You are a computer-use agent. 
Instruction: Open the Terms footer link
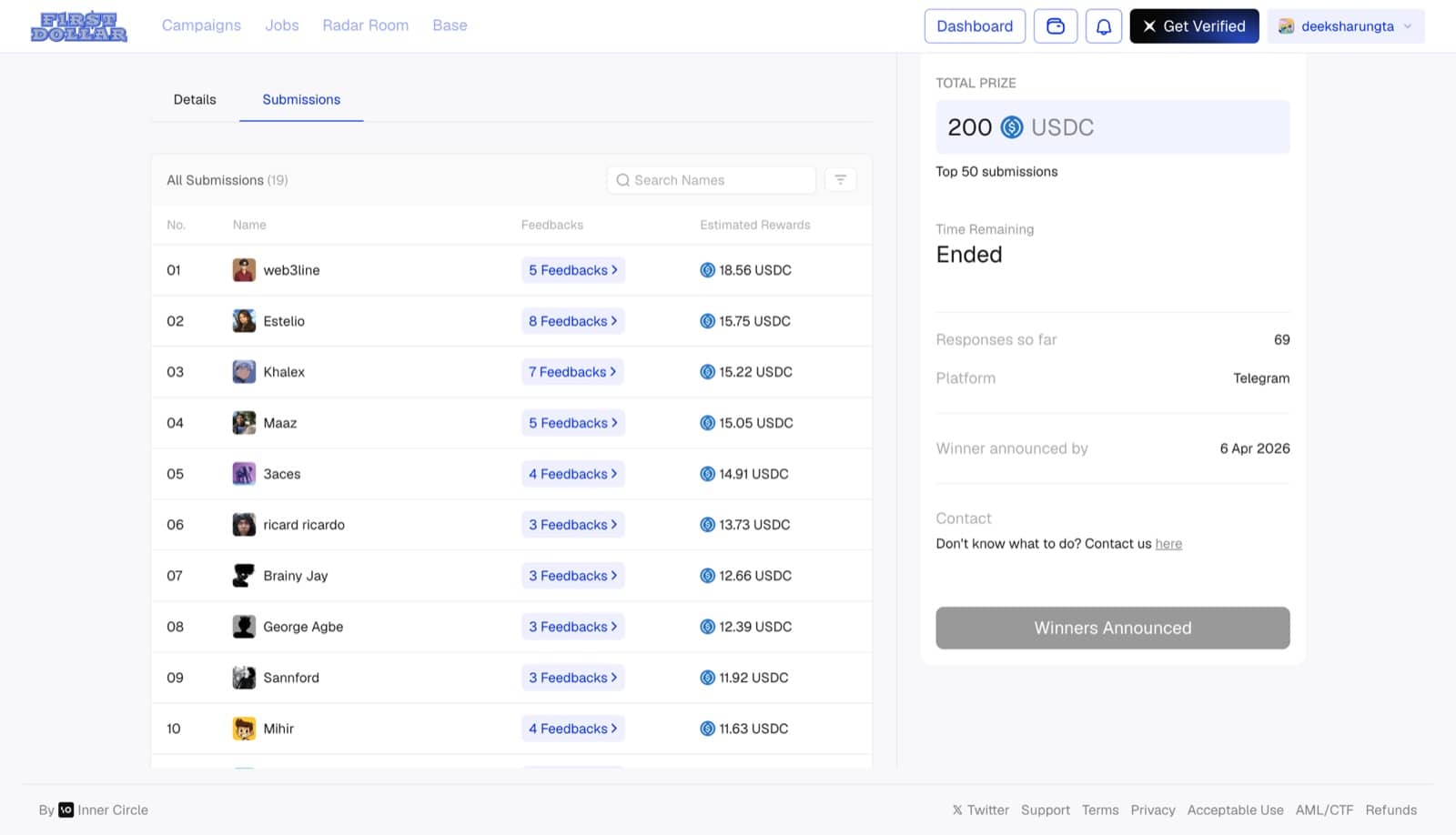click(x=1100, y=810)
